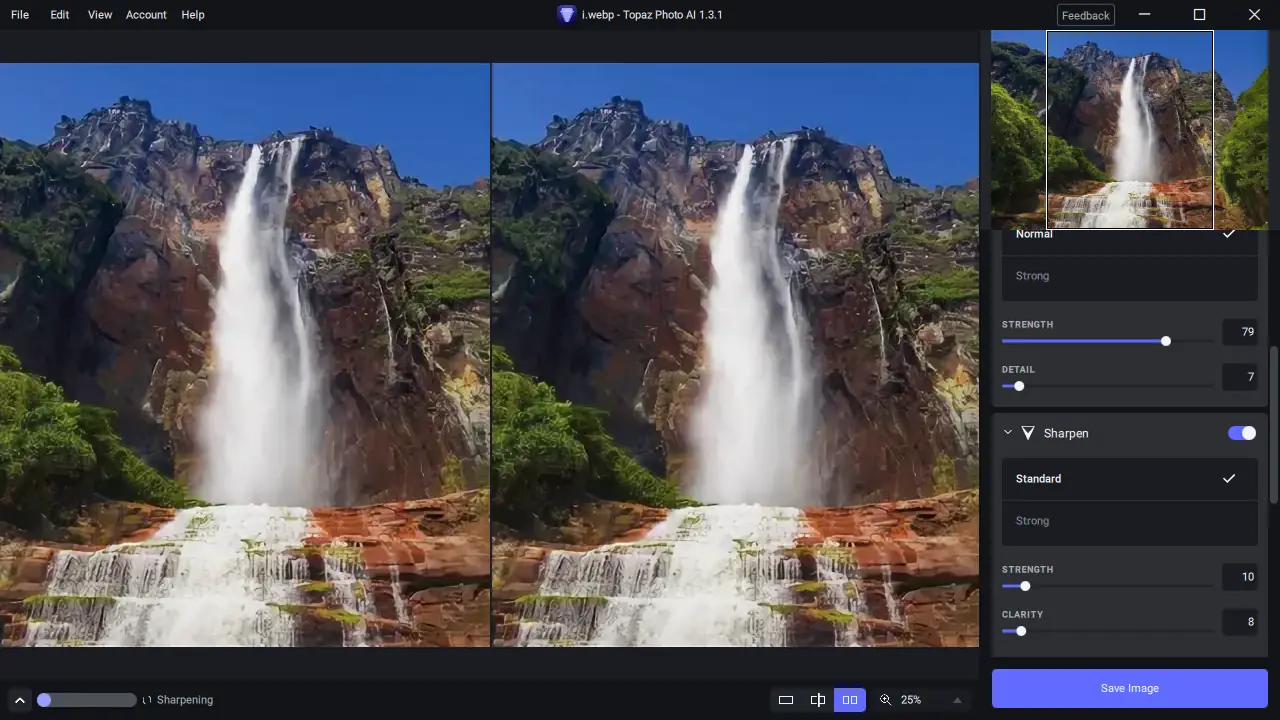The height and width of the screenshot is (720, 1280).
Task: Open the Help menu
Action: [193, 15]
